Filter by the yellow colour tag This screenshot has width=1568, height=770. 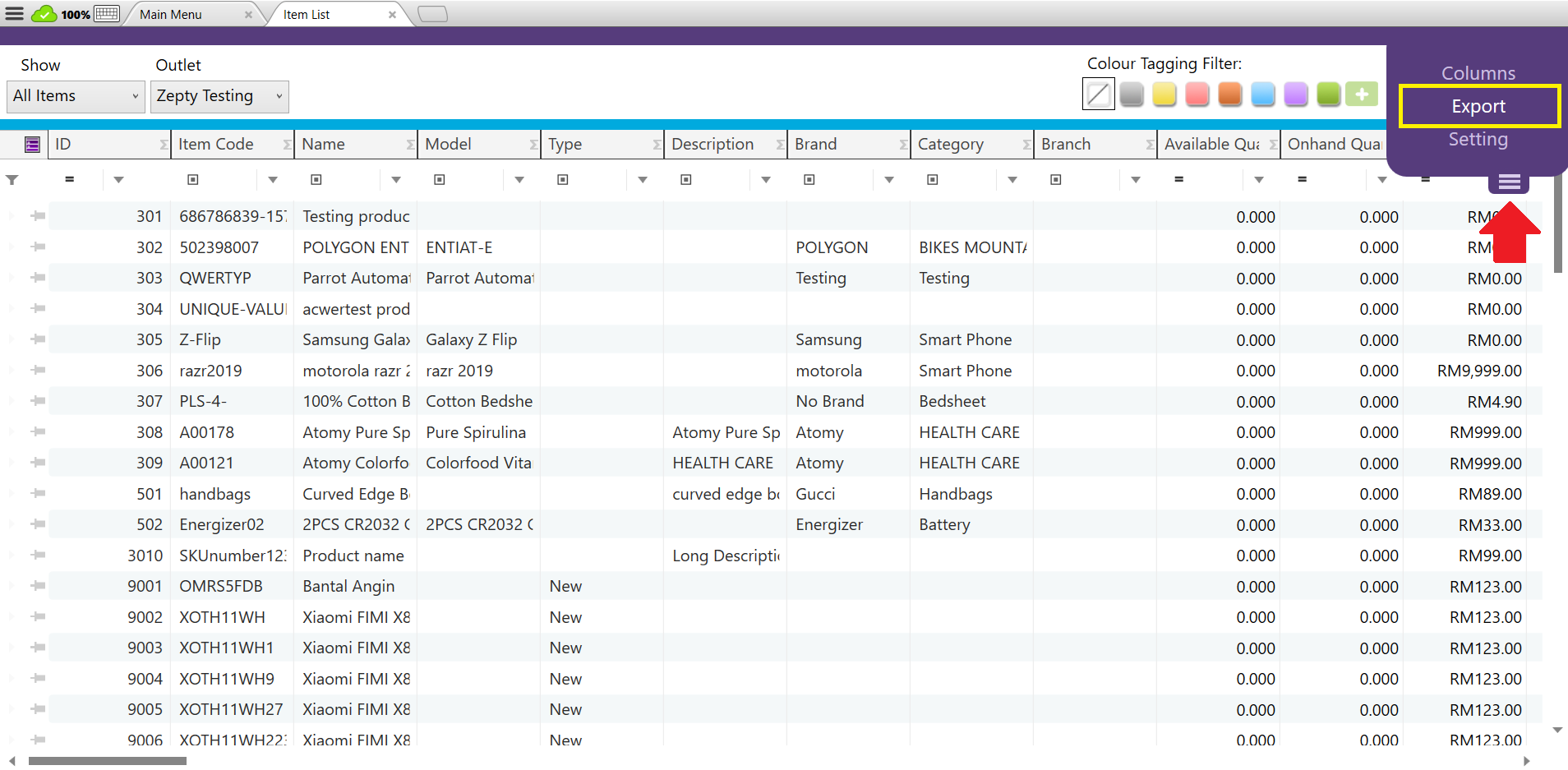click(x=1164, y=95)
